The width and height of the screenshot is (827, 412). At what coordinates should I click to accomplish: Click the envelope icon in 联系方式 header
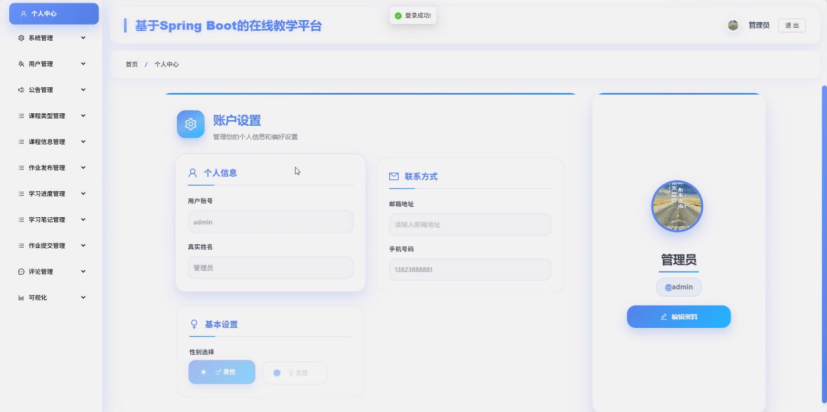pyautogui.click(x=394, y=176)
